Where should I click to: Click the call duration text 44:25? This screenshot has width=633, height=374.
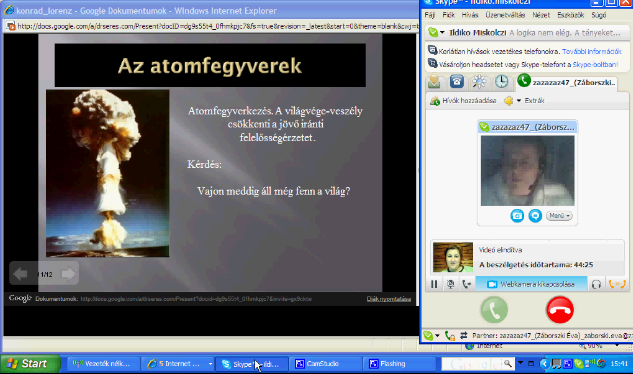(x=536, y=265)
